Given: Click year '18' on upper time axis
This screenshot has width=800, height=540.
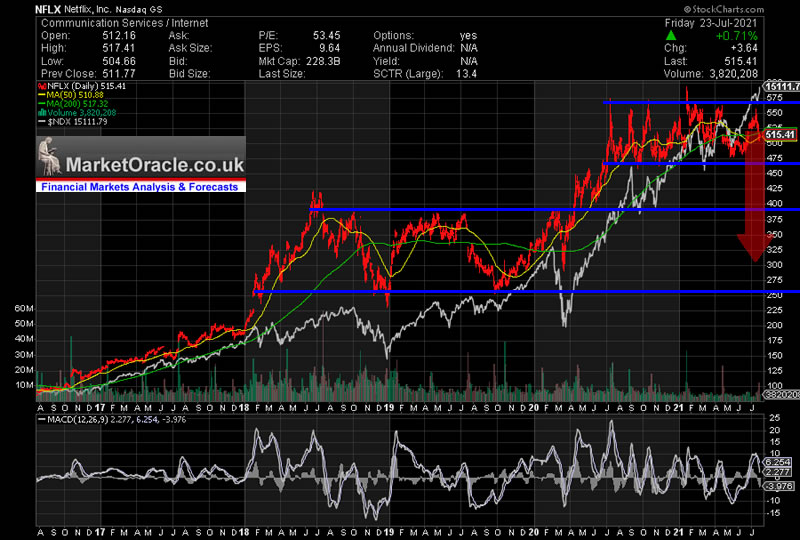Looking at the screenshot, I should pos(244,408).
